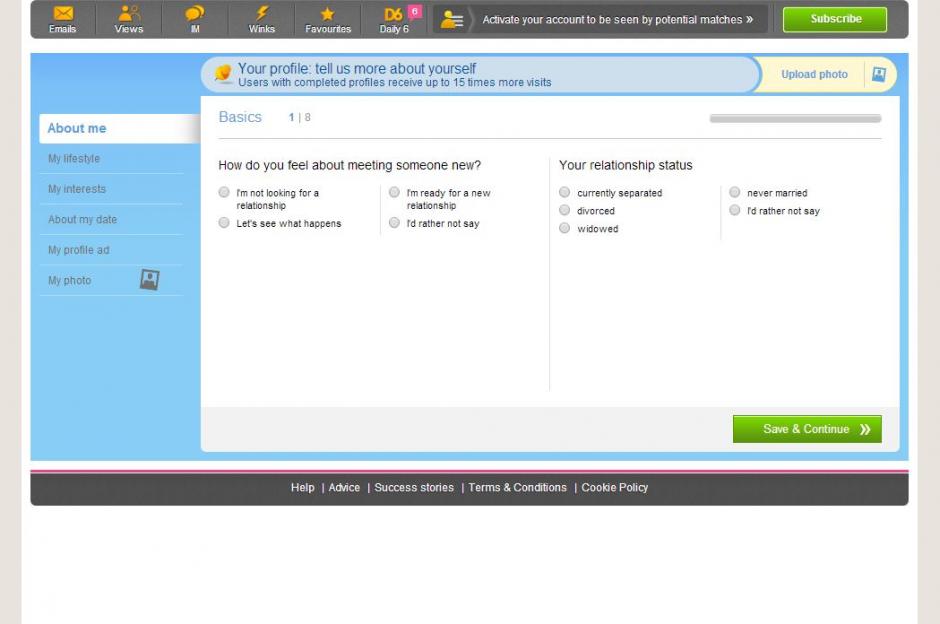
Task: Click the green Subscribe button
Action: coord(835,19)
